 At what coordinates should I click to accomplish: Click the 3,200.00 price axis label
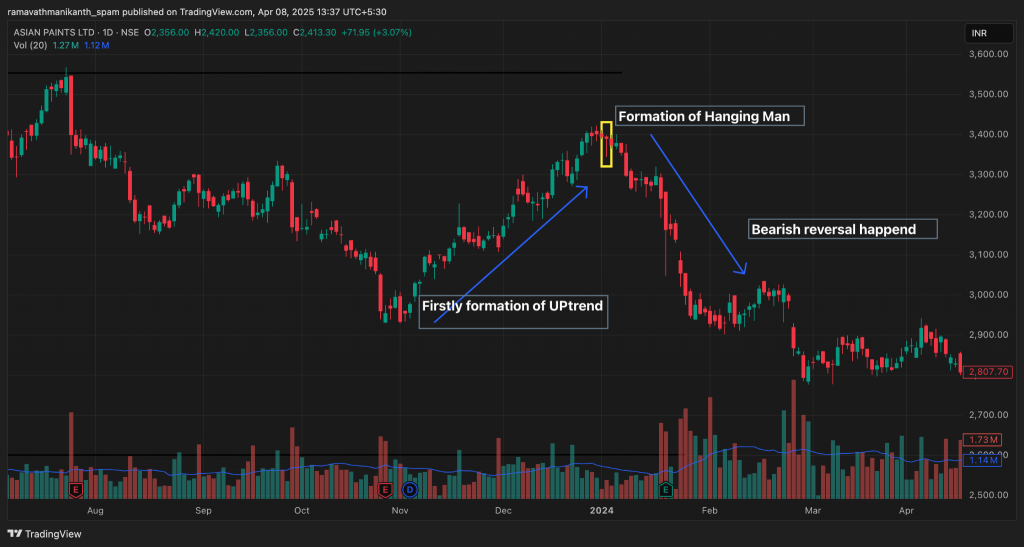tap(988, 214)
